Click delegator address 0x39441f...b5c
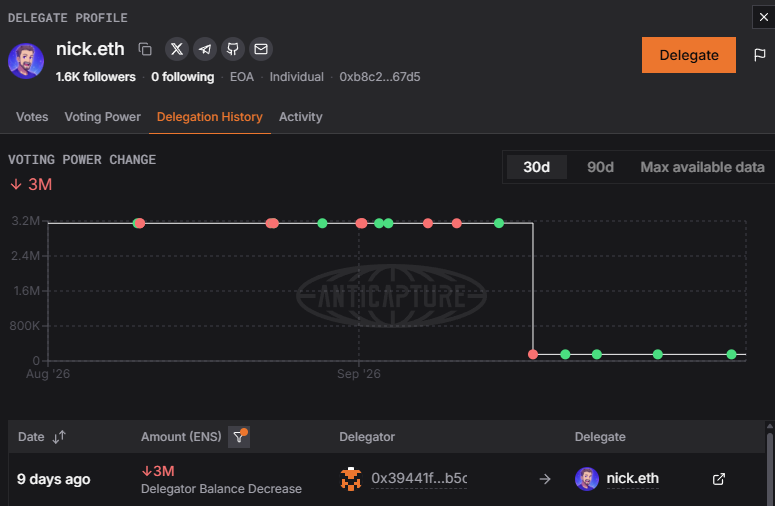775x506 pixels. coord(419,478)
